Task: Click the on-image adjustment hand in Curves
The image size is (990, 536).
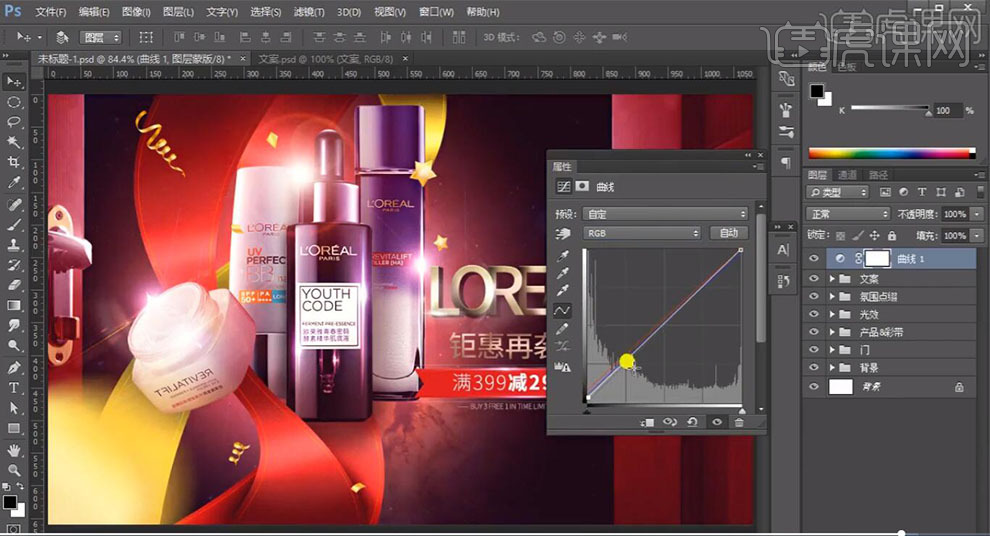Action: 562,234
